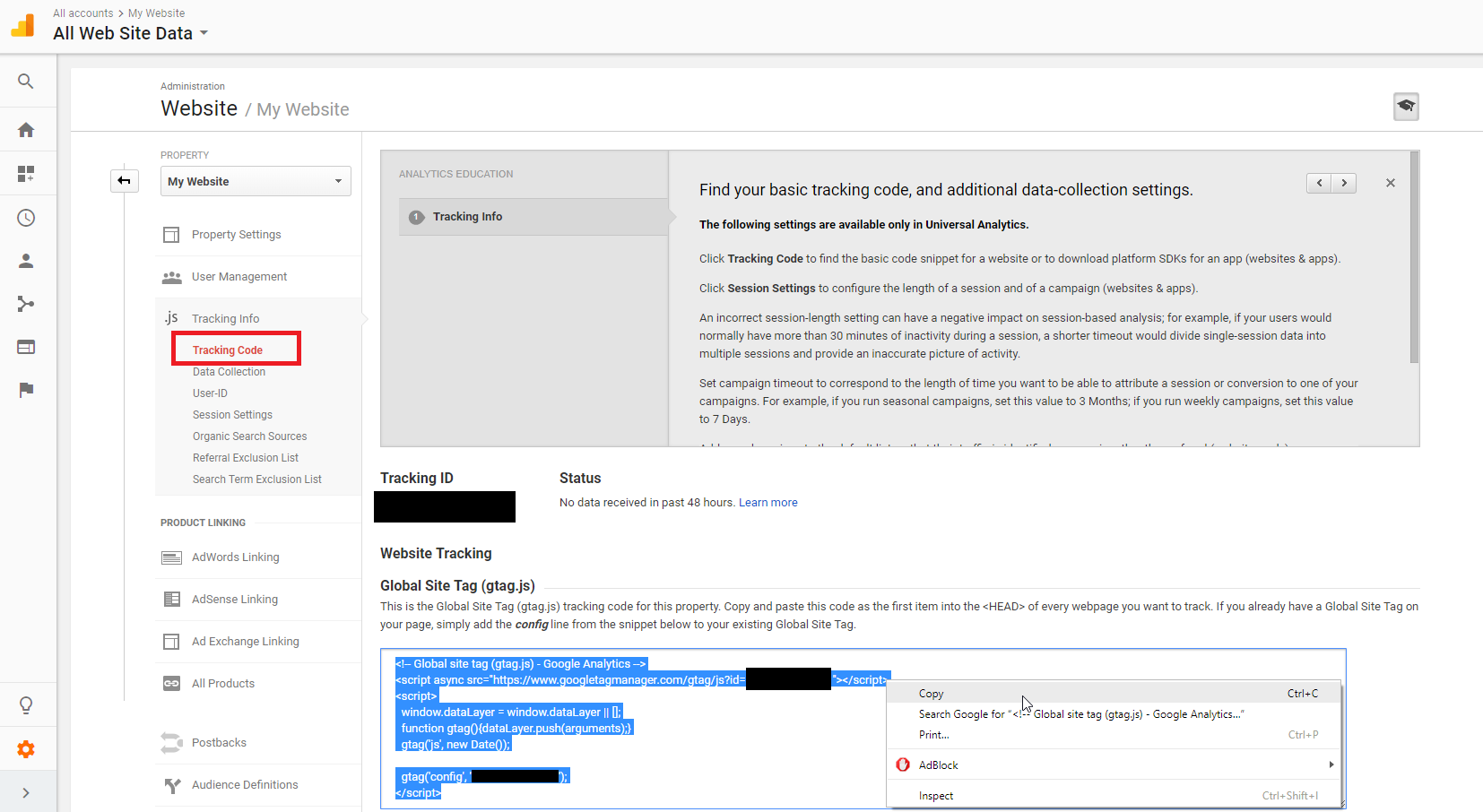Open AdBlock submenu in context menu

coord(1114,765)
